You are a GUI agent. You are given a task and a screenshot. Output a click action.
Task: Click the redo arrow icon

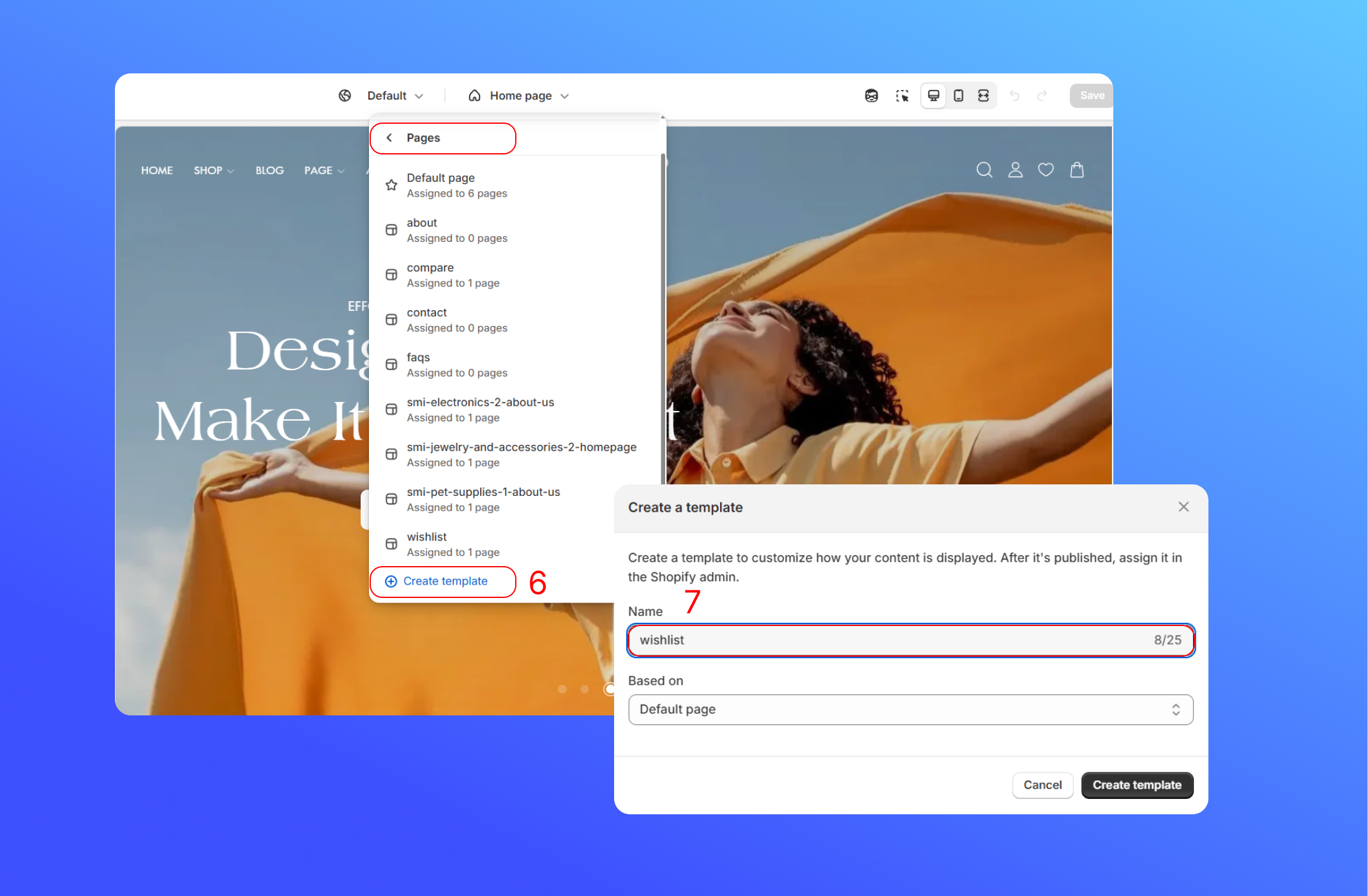click(1042, 96)
